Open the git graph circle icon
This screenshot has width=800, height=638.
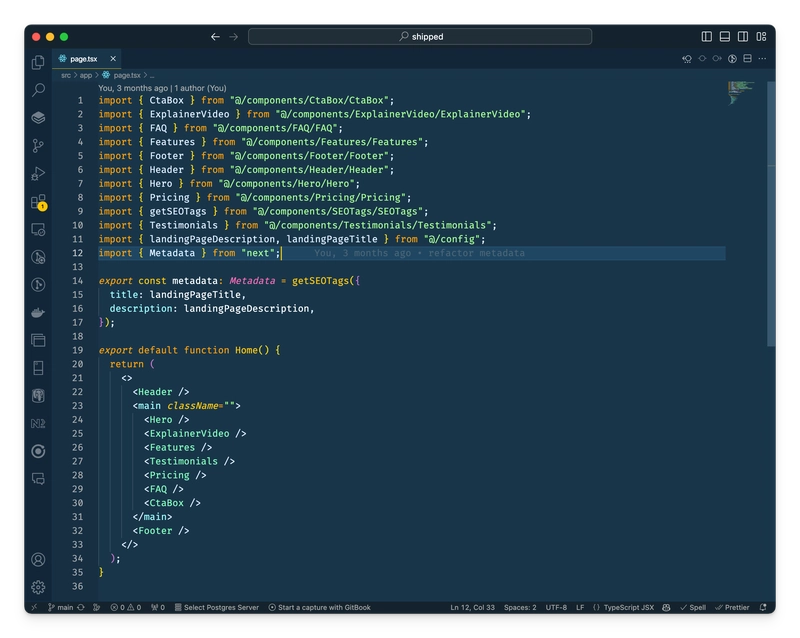(38, 284)
